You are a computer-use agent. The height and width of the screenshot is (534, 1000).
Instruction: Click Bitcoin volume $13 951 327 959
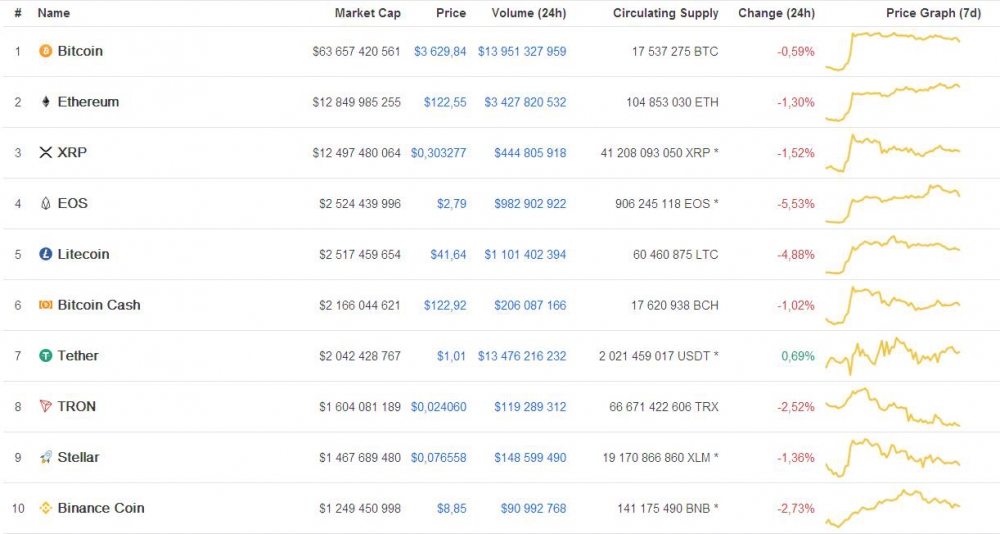click(x=522, y=52)
